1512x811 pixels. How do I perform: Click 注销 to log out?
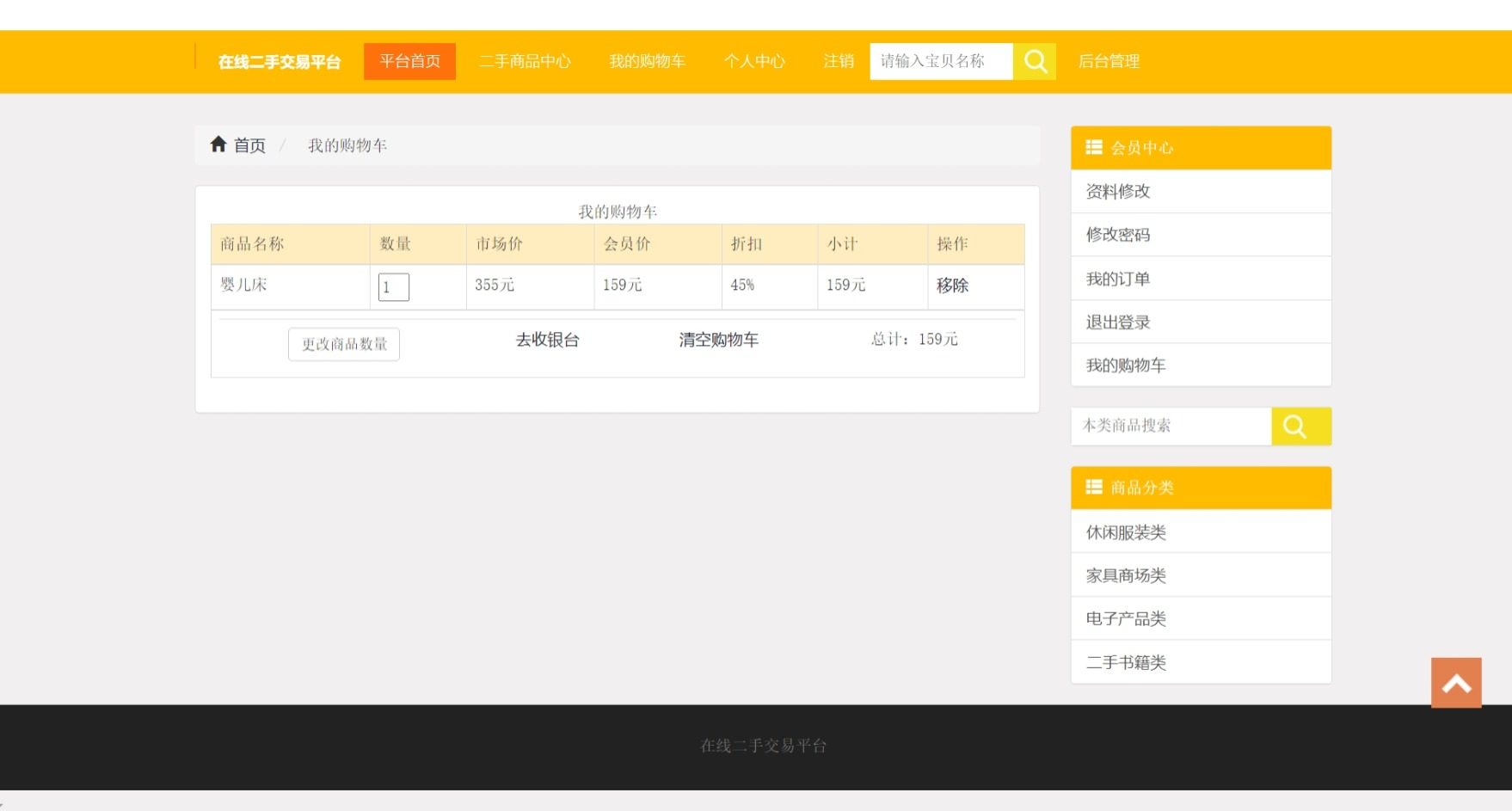pyautogui.click(x=838, y=61)
